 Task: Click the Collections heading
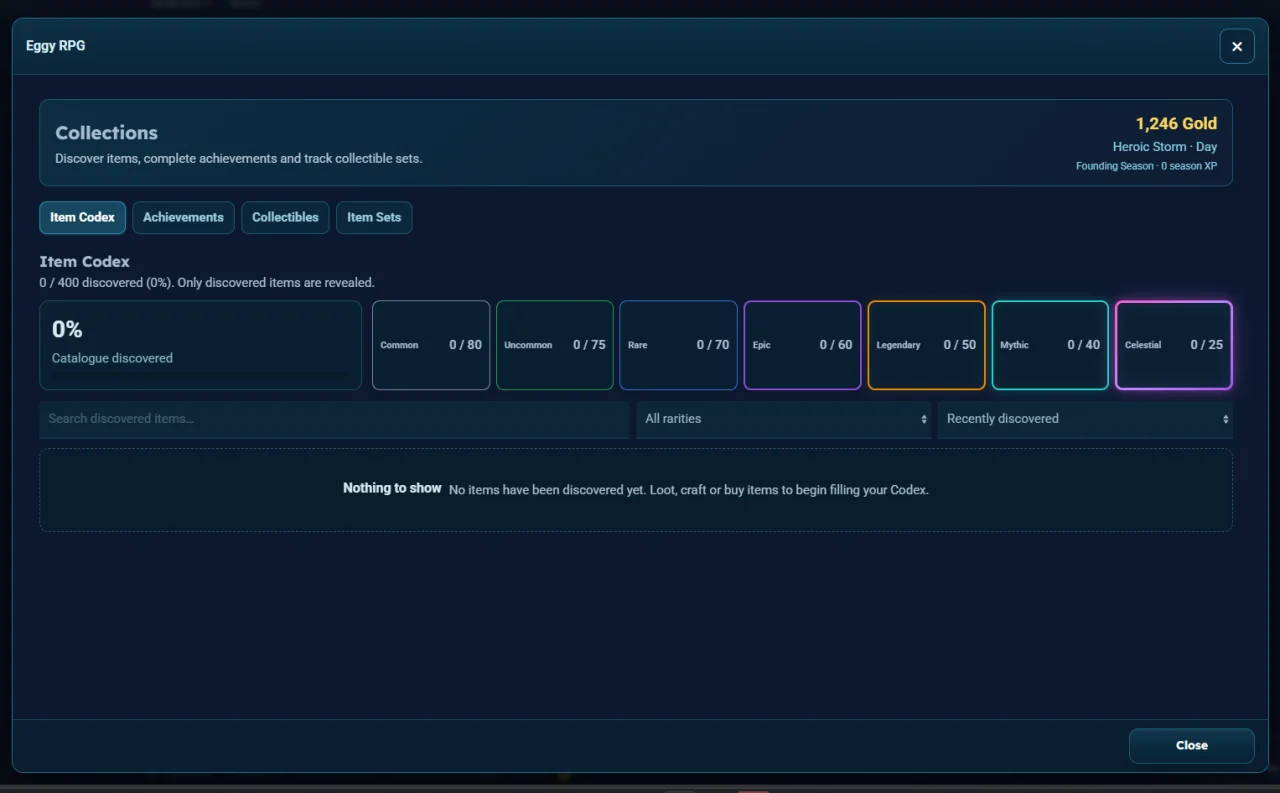pos(106,133)
